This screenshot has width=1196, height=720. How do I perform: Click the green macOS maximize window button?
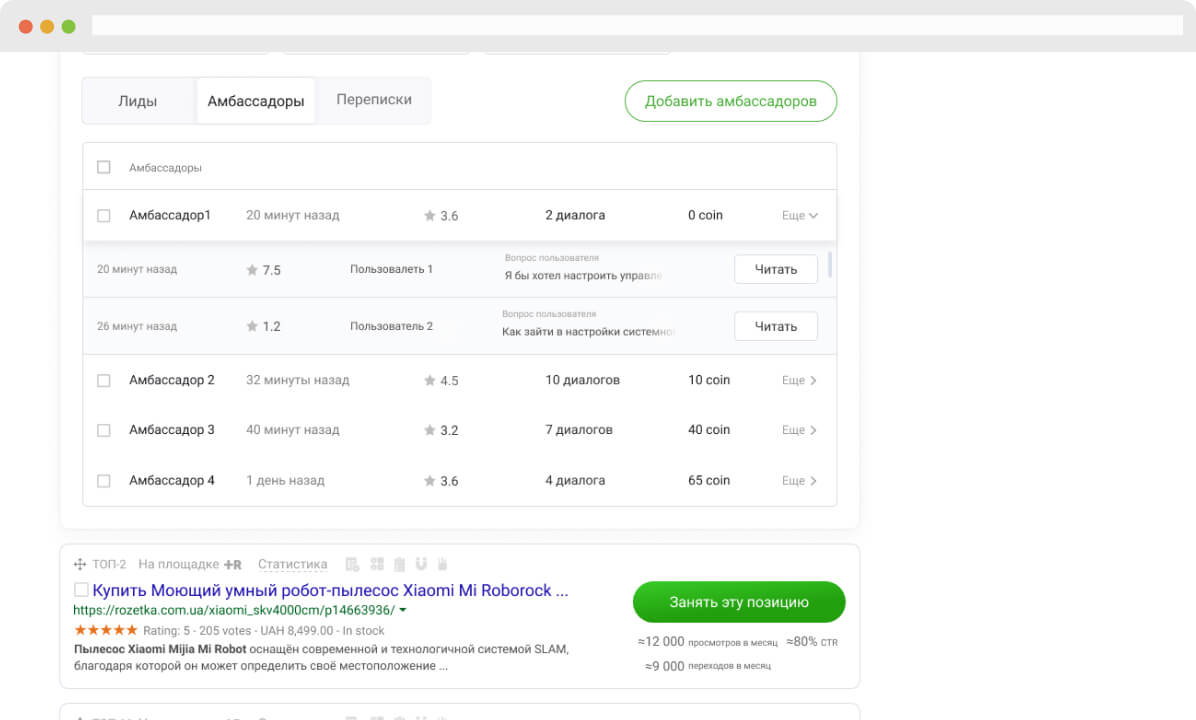pyautogui.click(x=69, y=27)
